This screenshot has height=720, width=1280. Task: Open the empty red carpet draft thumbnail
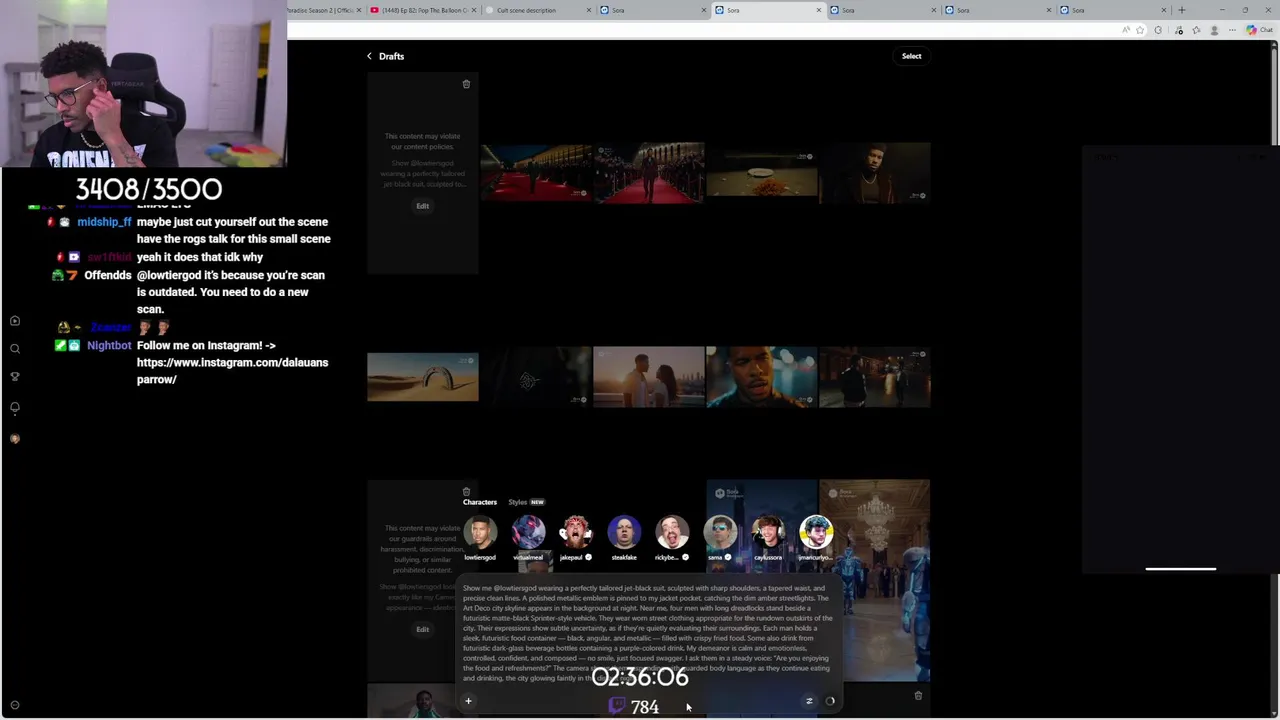pyautogui.click(x=536, y=172)
